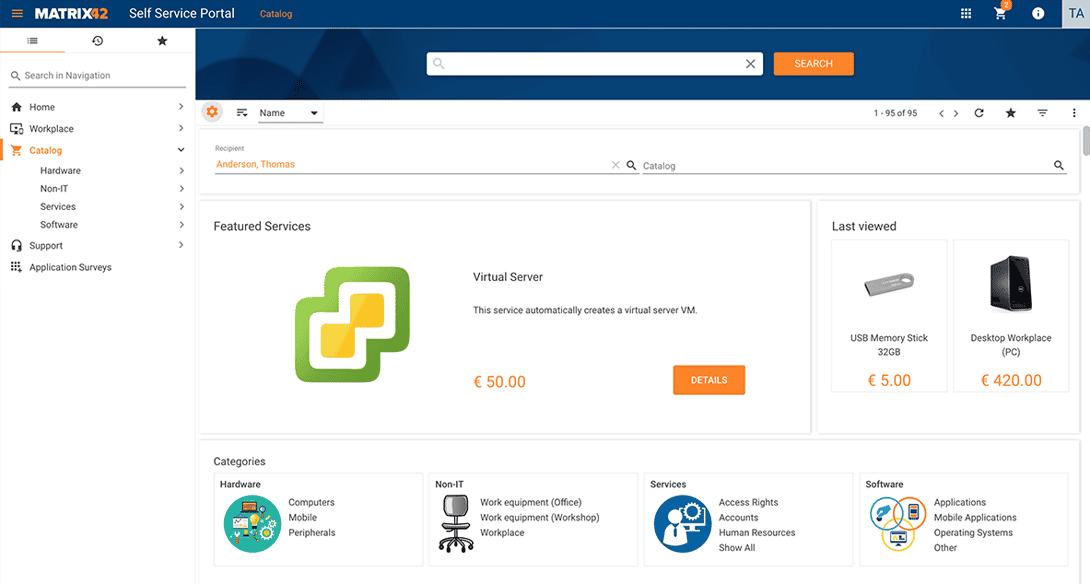Click the orange settings gear in the toolbar
Screen dimensions: 1090x584
(x=212, y=112)
